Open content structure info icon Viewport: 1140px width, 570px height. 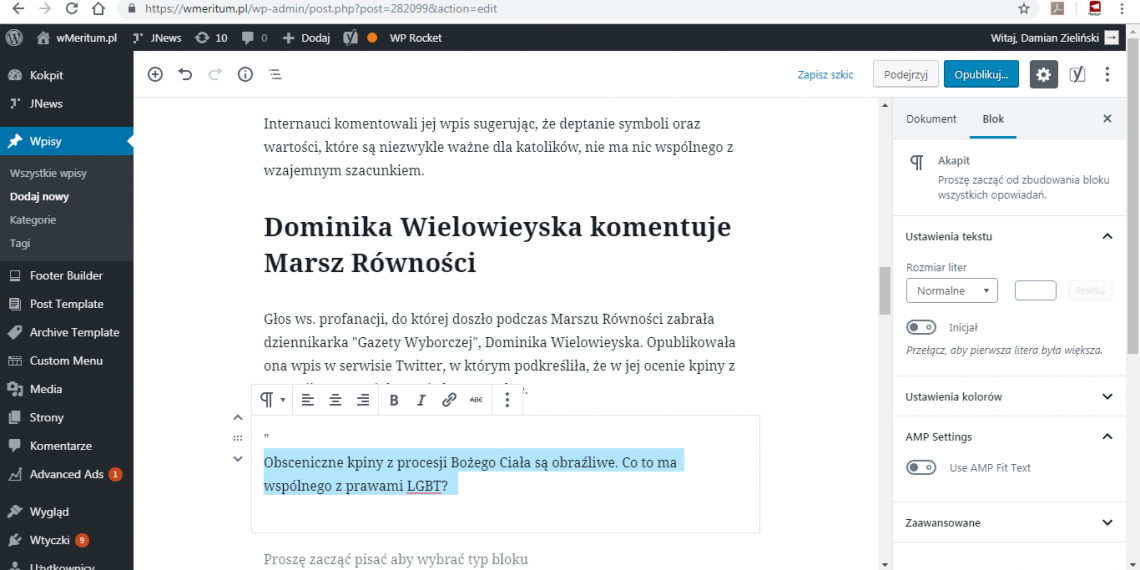point(245,74)
